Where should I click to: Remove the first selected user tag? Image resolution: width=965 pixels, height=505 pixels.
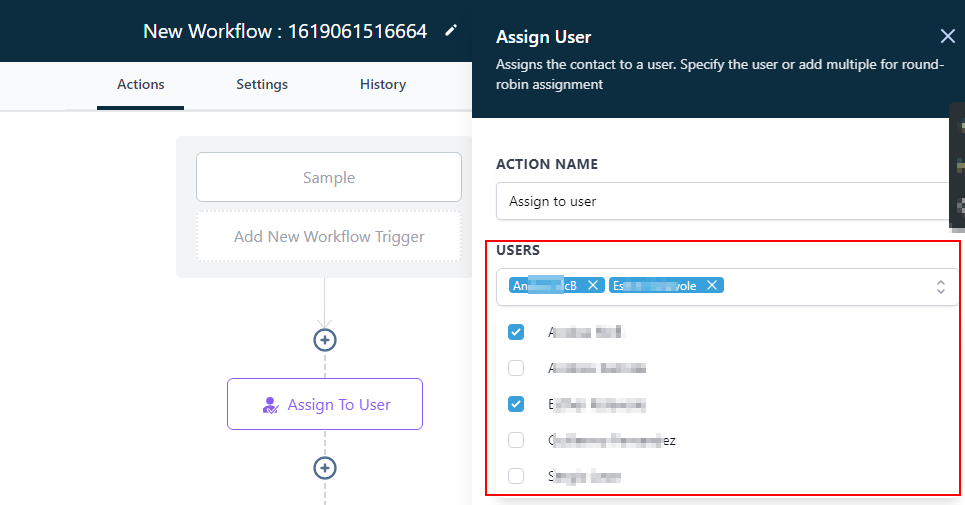point(593,286)
